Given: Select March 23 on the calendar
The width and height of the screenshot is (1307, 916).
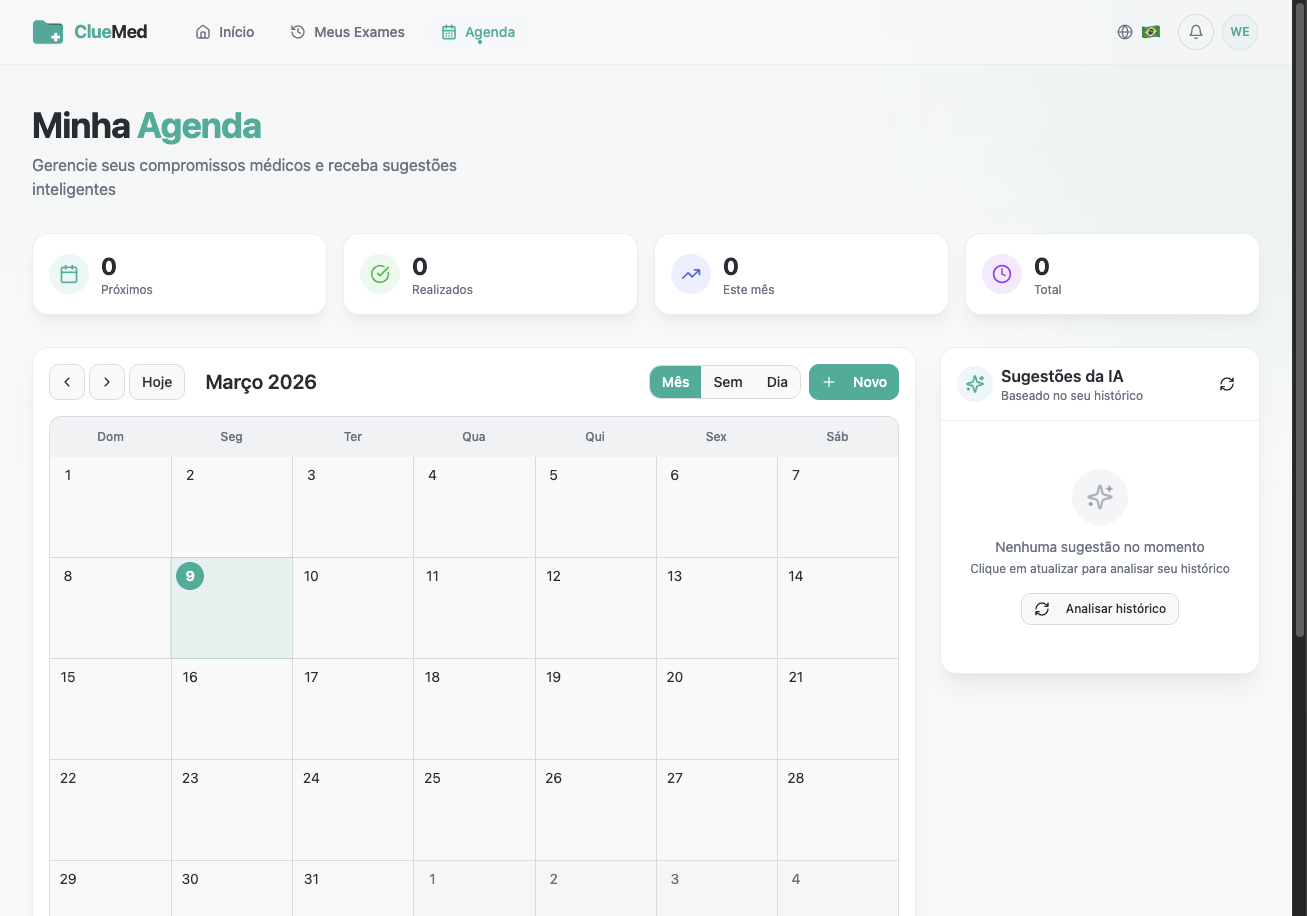Looking at the screenshot, I should click(x=232, y=810).
